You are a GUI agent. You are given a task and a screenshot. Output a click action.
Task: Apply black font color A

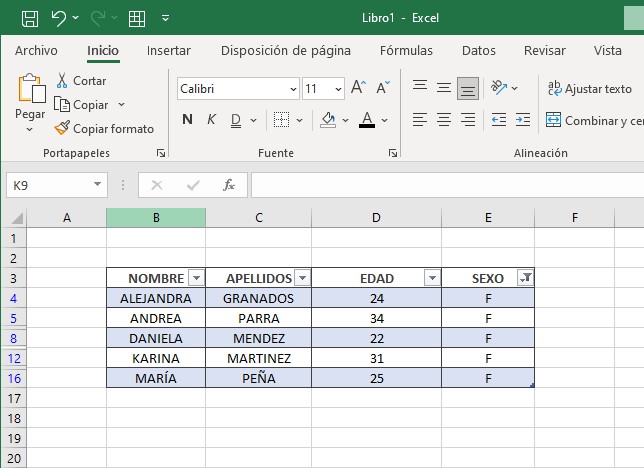(367, 120)
